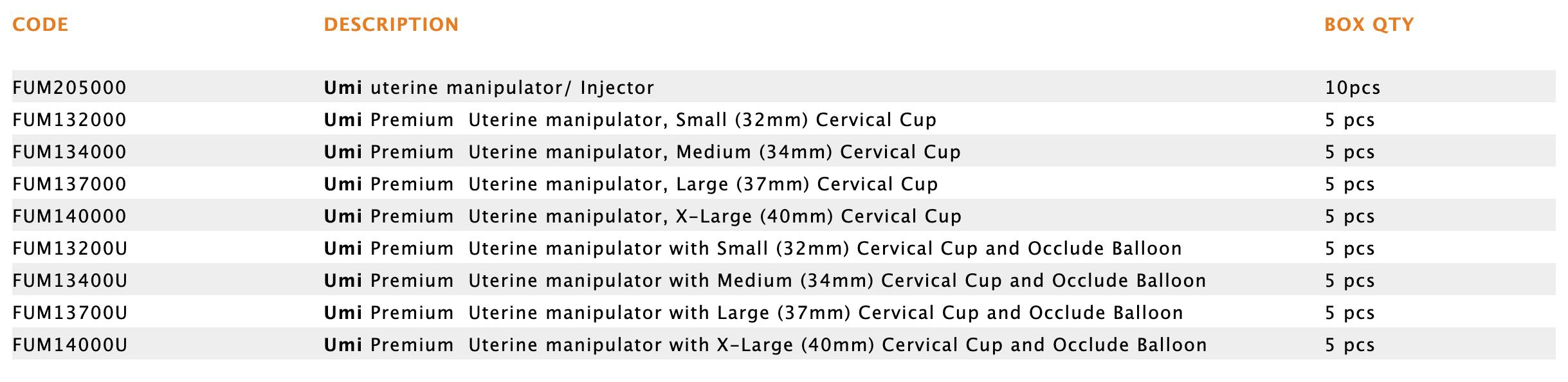The height and width of the screenshot is (382, 1568).
Task: Click the DESCRIPTION column header
Action: coord(391,25)
